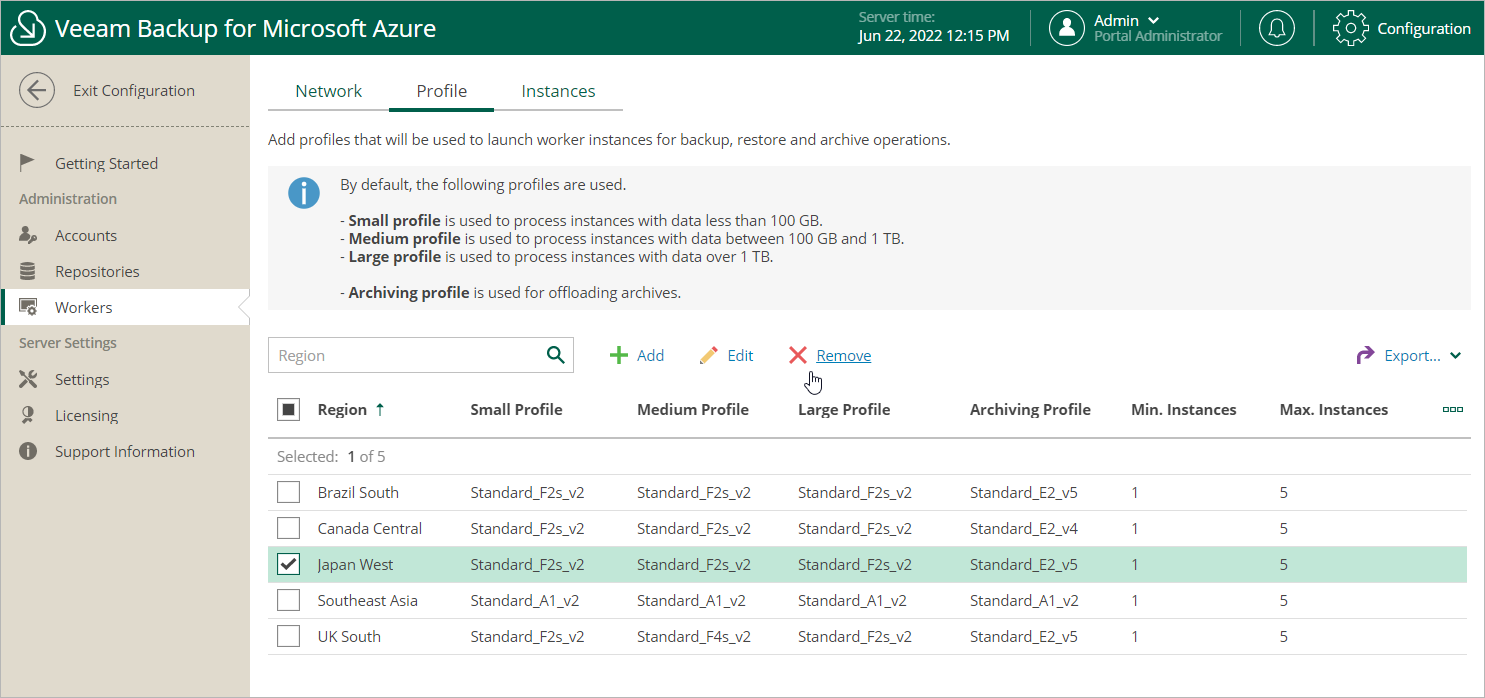Open Licensing in the sidebar
The image size is (1485, 698).
point(86,415)
